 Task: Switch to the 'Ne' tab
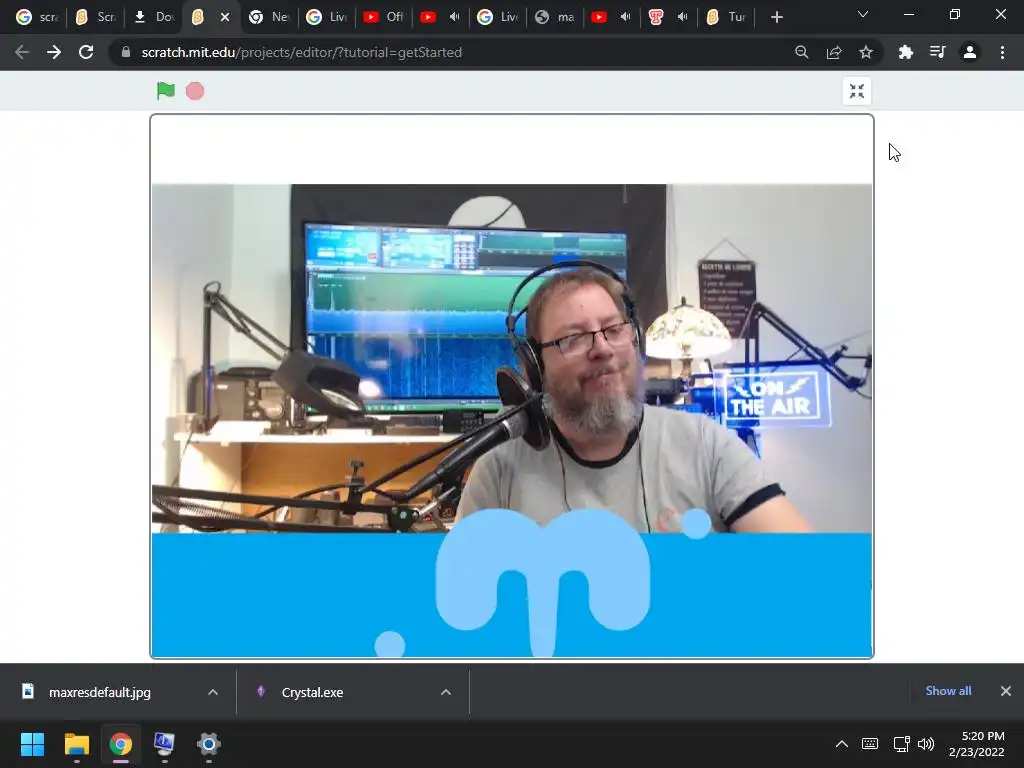pyautogui.click(x=269, y=17)
